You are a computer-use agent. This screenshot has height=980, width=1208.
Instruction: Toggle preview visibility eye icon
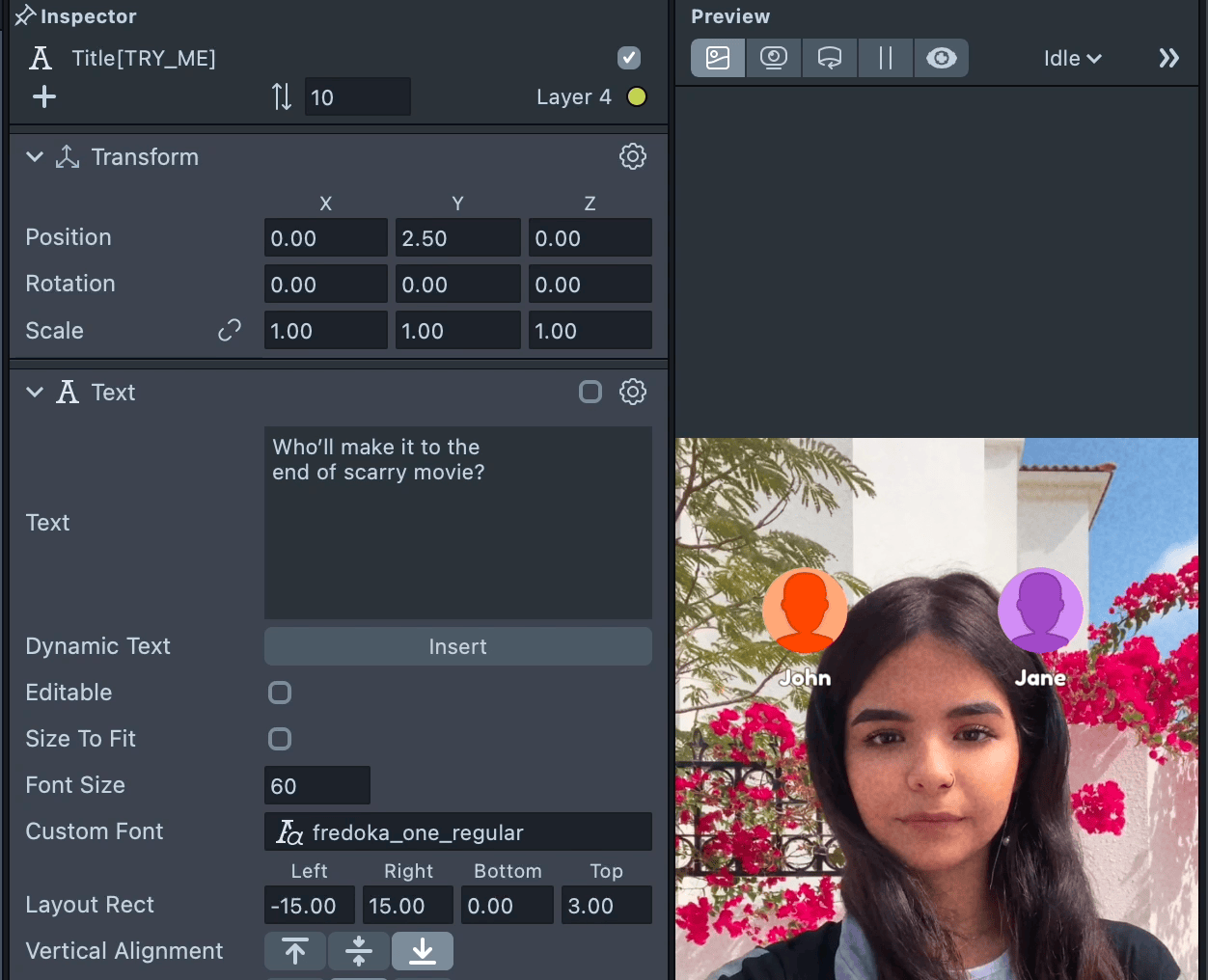[x=941, y=58]
